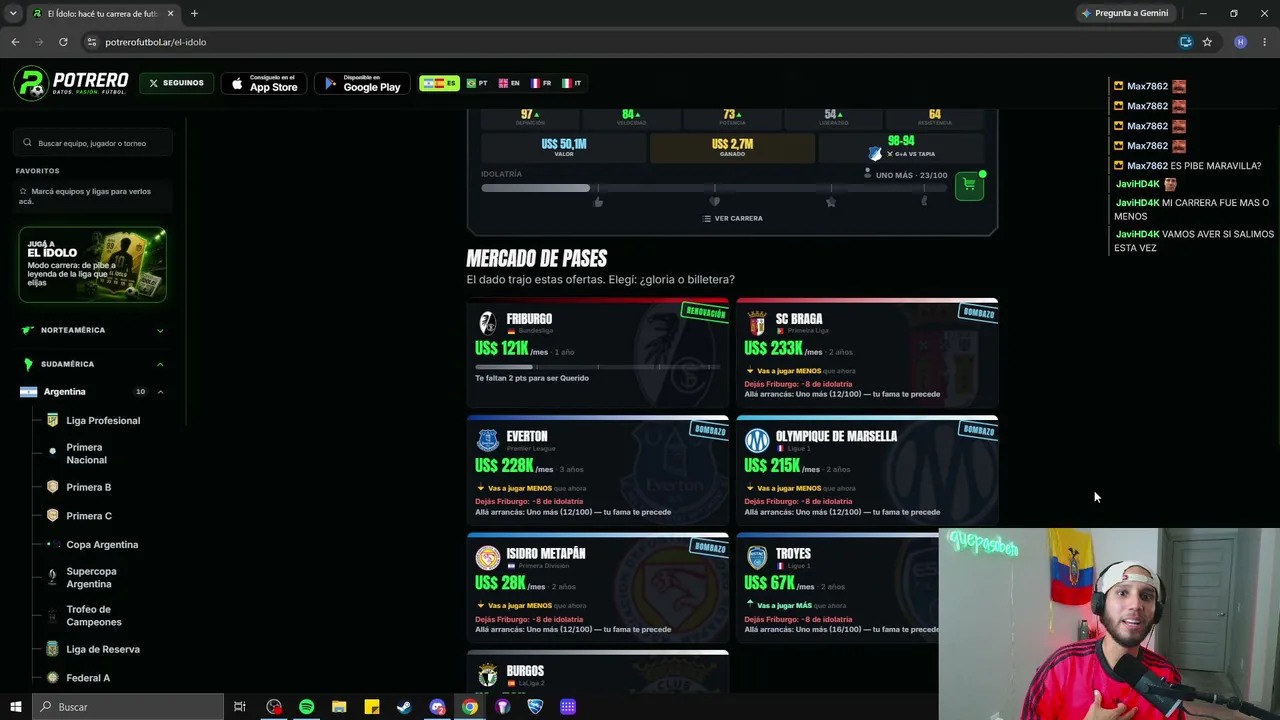Click the team, player or tournament search field

click(94, 143)
